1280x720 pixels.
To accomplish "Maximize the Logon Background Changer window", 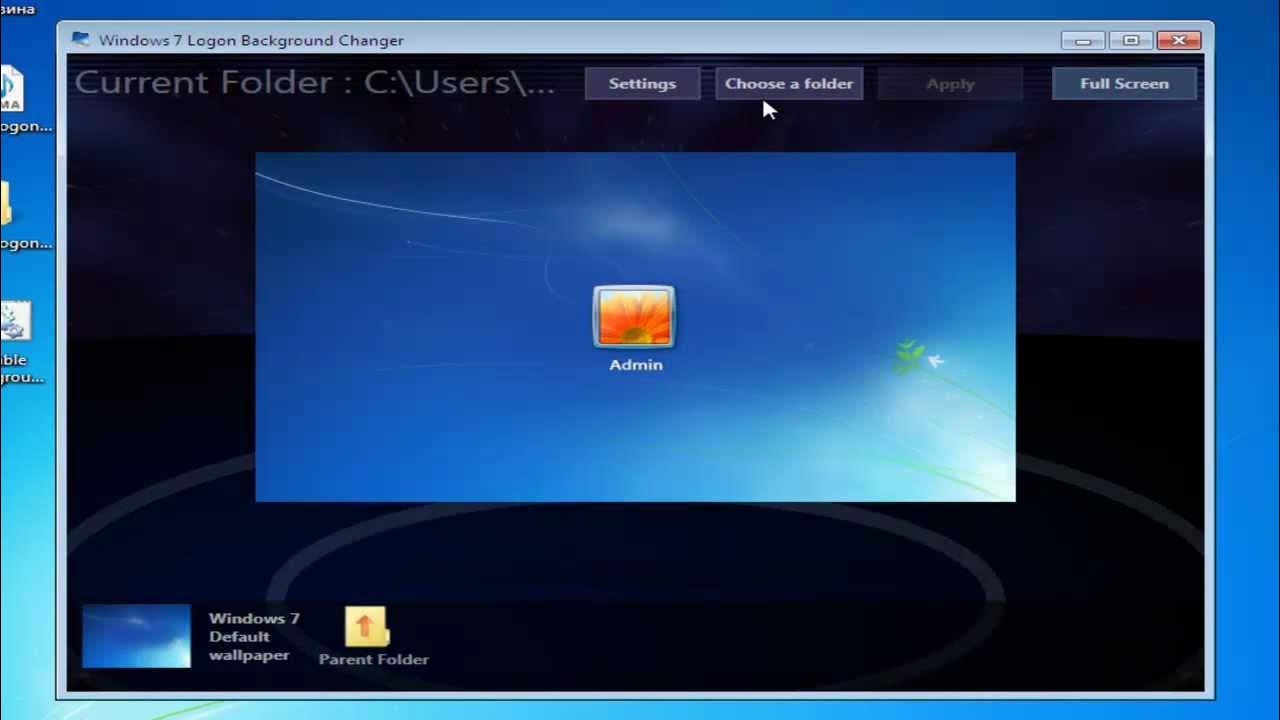I will 1131,41.
